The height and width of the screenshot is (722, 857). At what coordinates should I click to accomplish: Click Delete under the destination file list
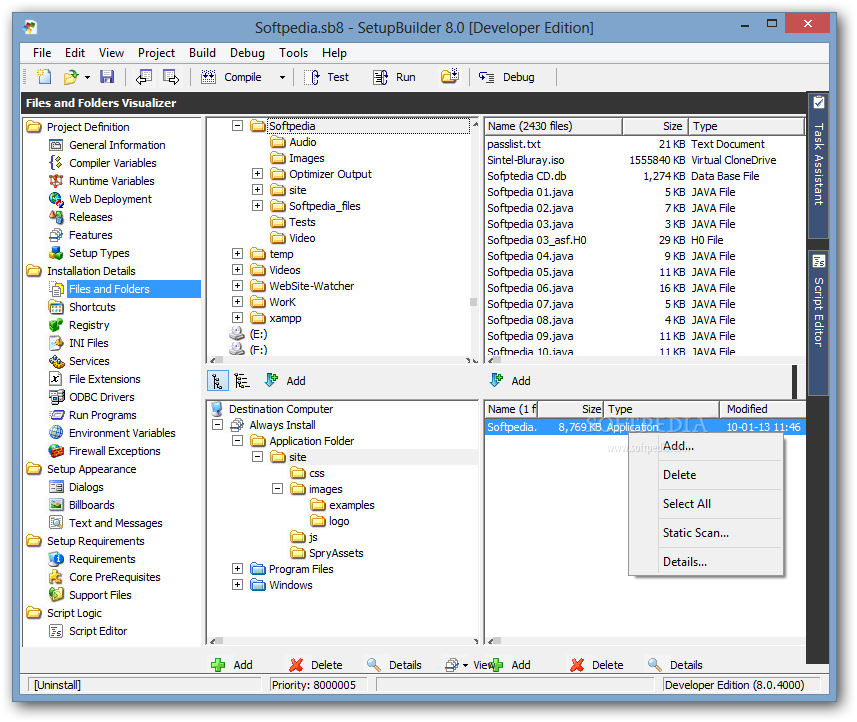[597, 665]
